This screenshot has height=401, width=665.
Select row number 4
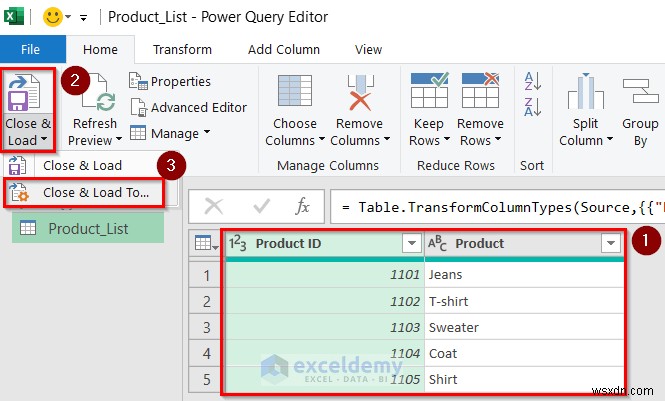click(x=207, y=353)
